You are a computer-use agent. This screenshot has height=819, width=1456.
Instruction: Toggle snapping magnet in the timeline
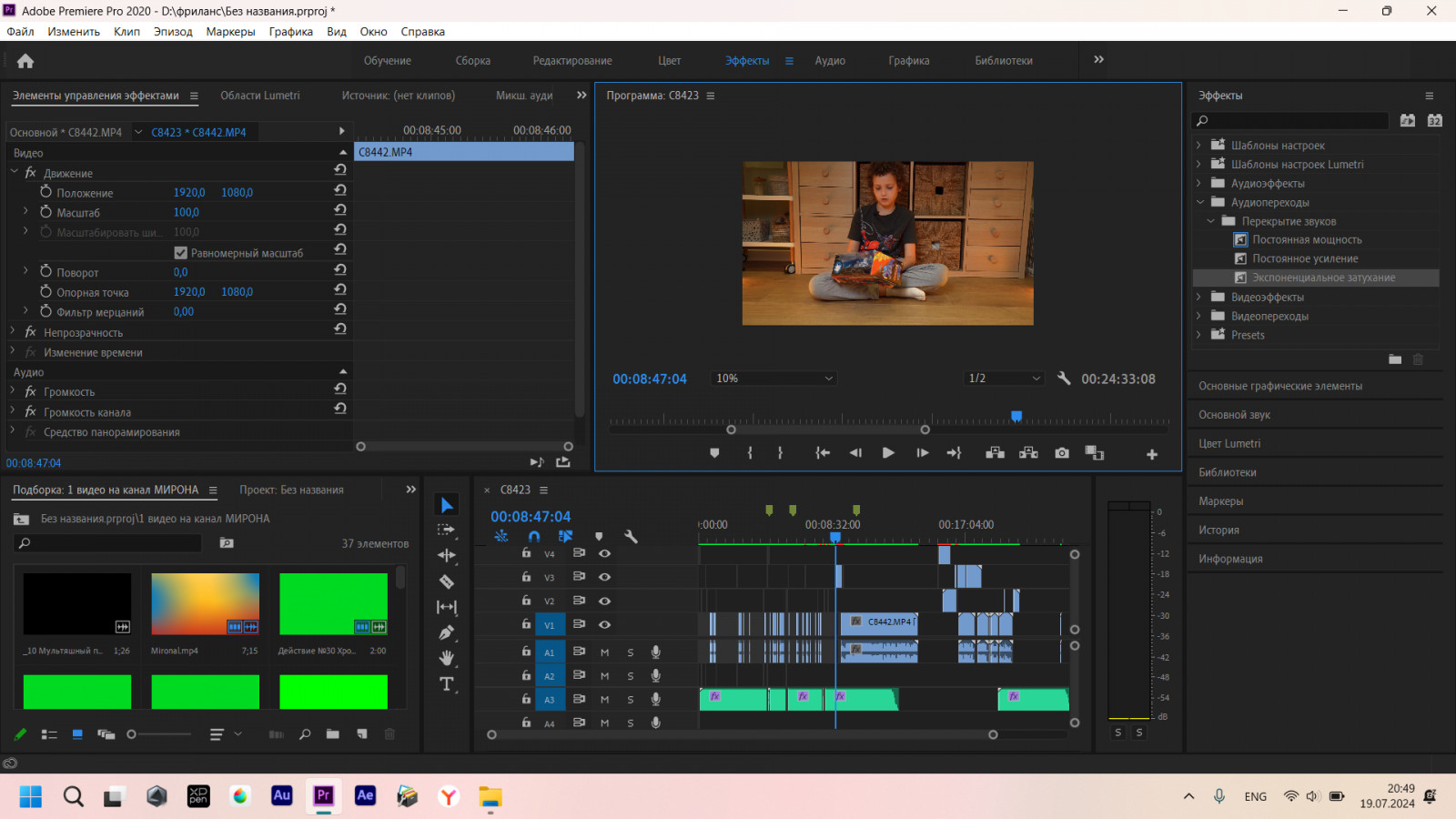click(534, 537)
